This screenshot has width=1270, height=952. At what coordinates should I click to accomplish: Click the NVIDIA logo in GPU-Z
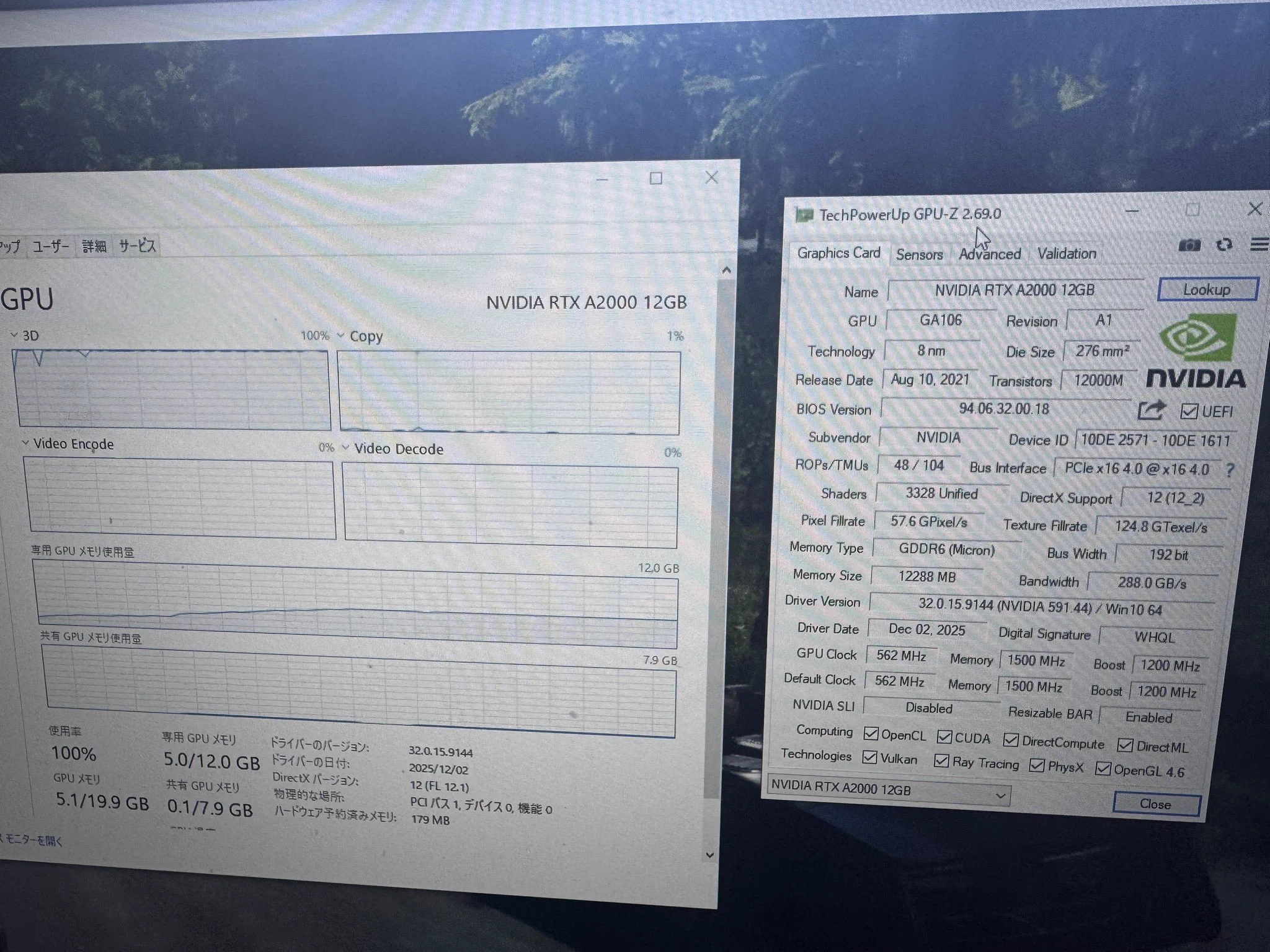[1196, 352]
